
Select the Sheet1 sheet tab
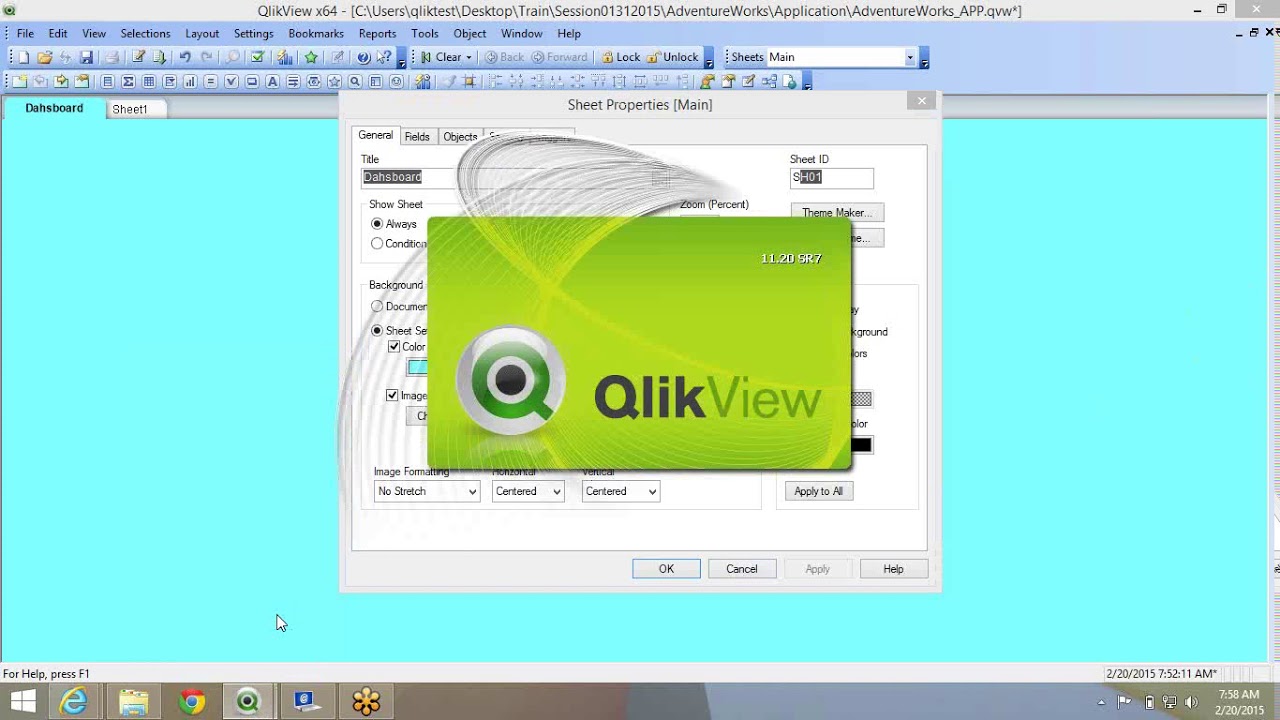click(130, 109)
